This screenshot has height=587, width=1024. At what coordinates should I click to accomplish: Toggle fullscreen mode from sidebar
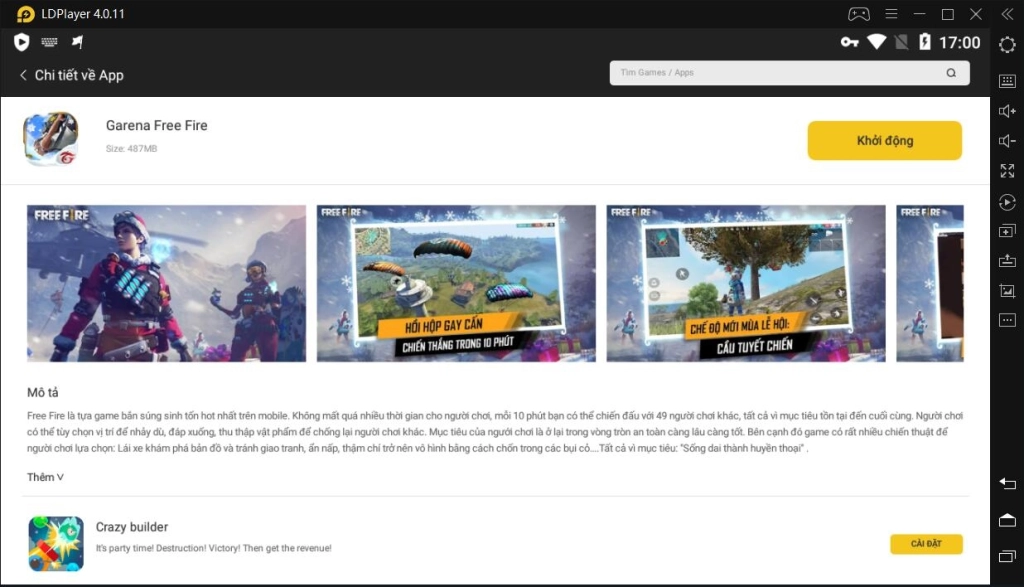pyautogui.click(x=1007, y=171)
